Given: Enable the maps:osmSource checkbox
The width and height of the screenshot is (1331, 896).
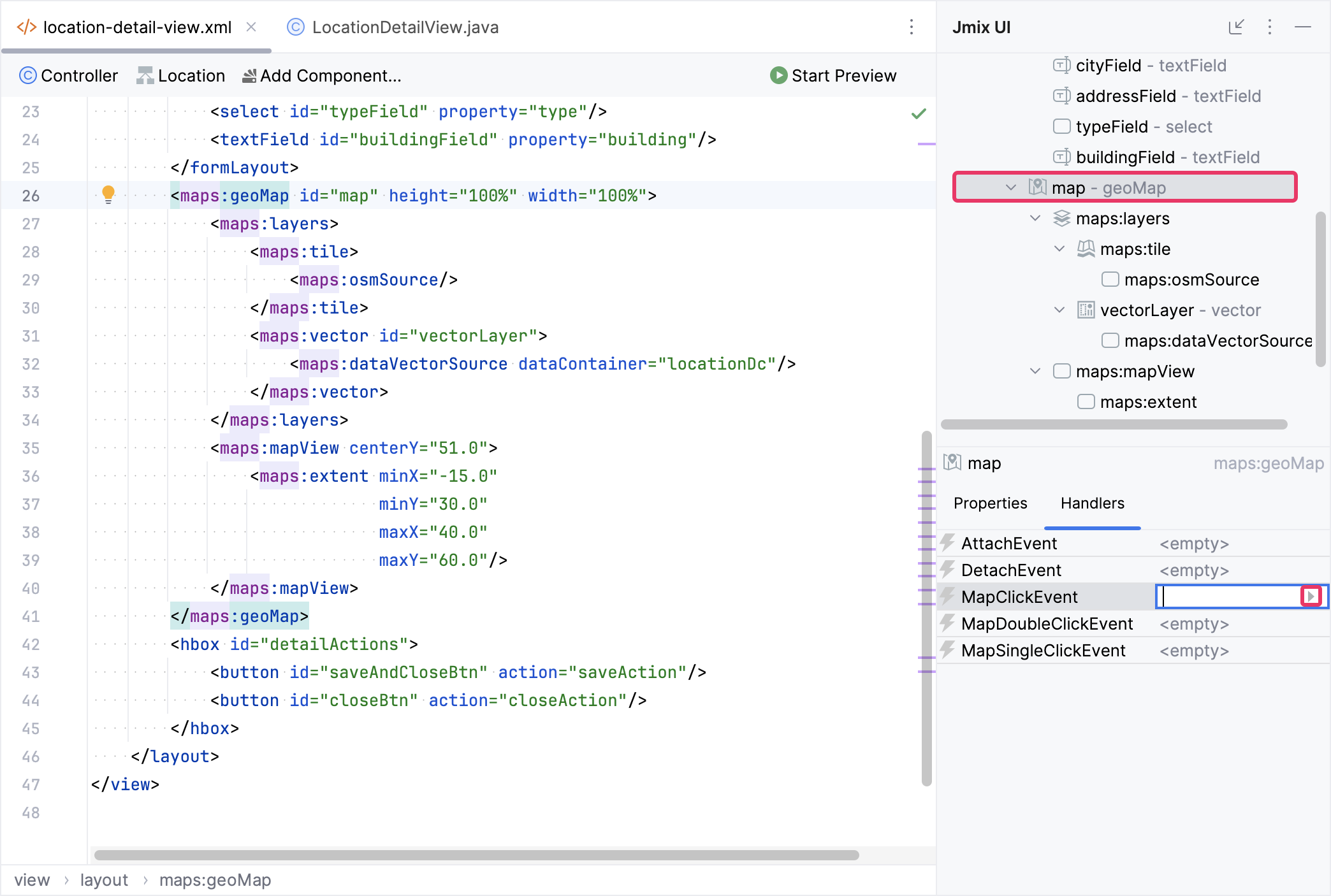Looking at the screenshot, I should 1110,279.
